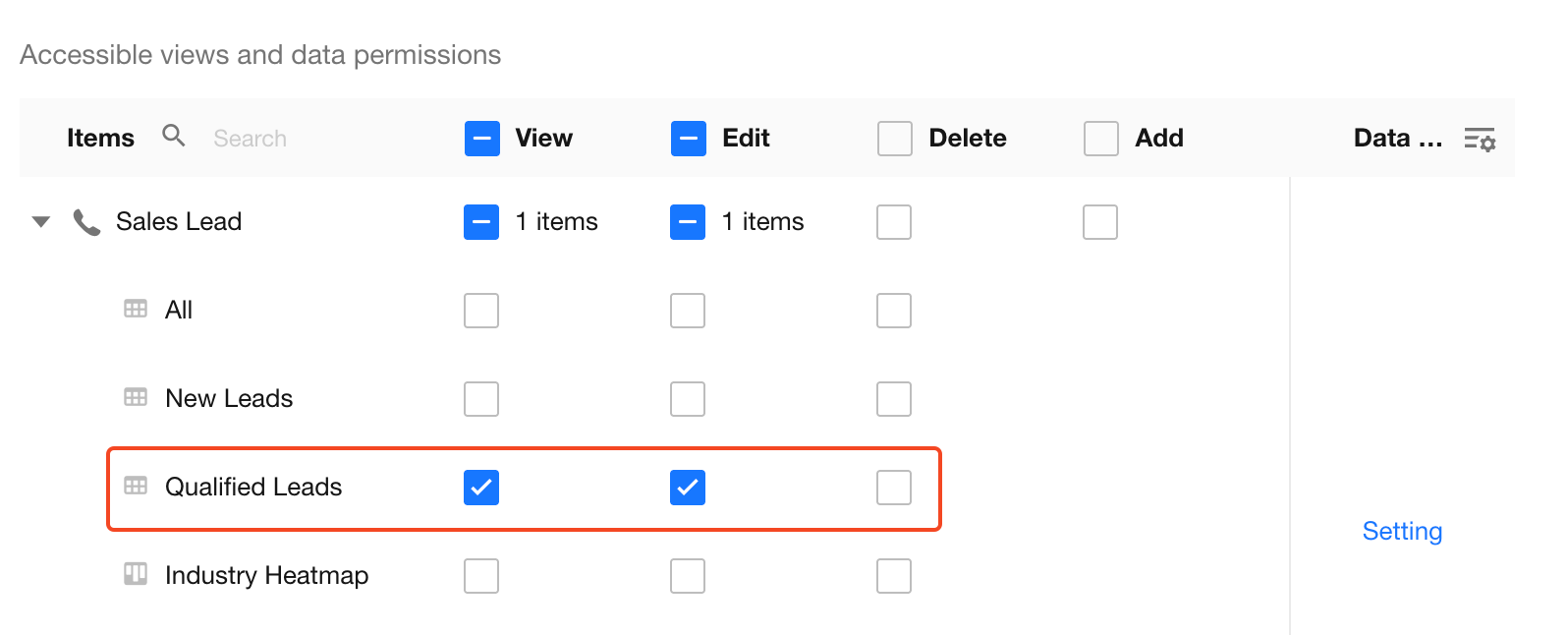Click the grid icon beside New Leads
The width and height of the screenshot is (1568, 635).
[136, 398]
